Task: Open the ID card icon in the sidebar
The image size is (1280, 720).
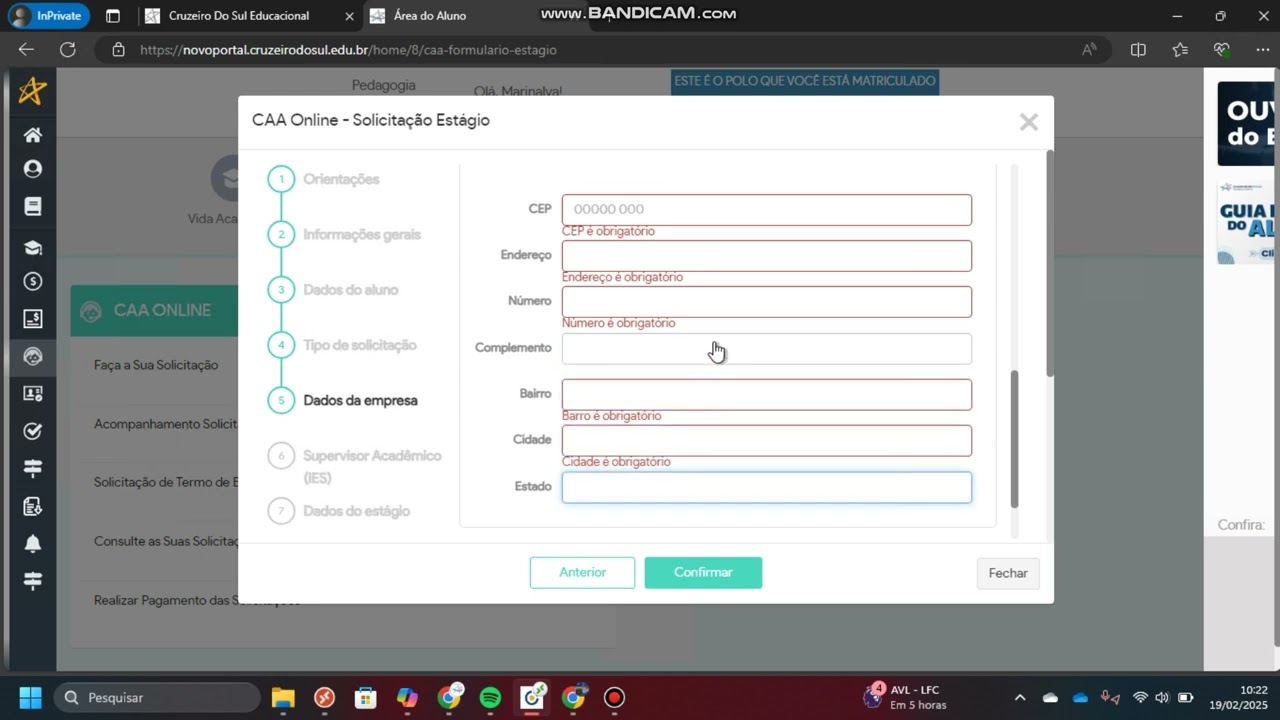Action: 33,394
